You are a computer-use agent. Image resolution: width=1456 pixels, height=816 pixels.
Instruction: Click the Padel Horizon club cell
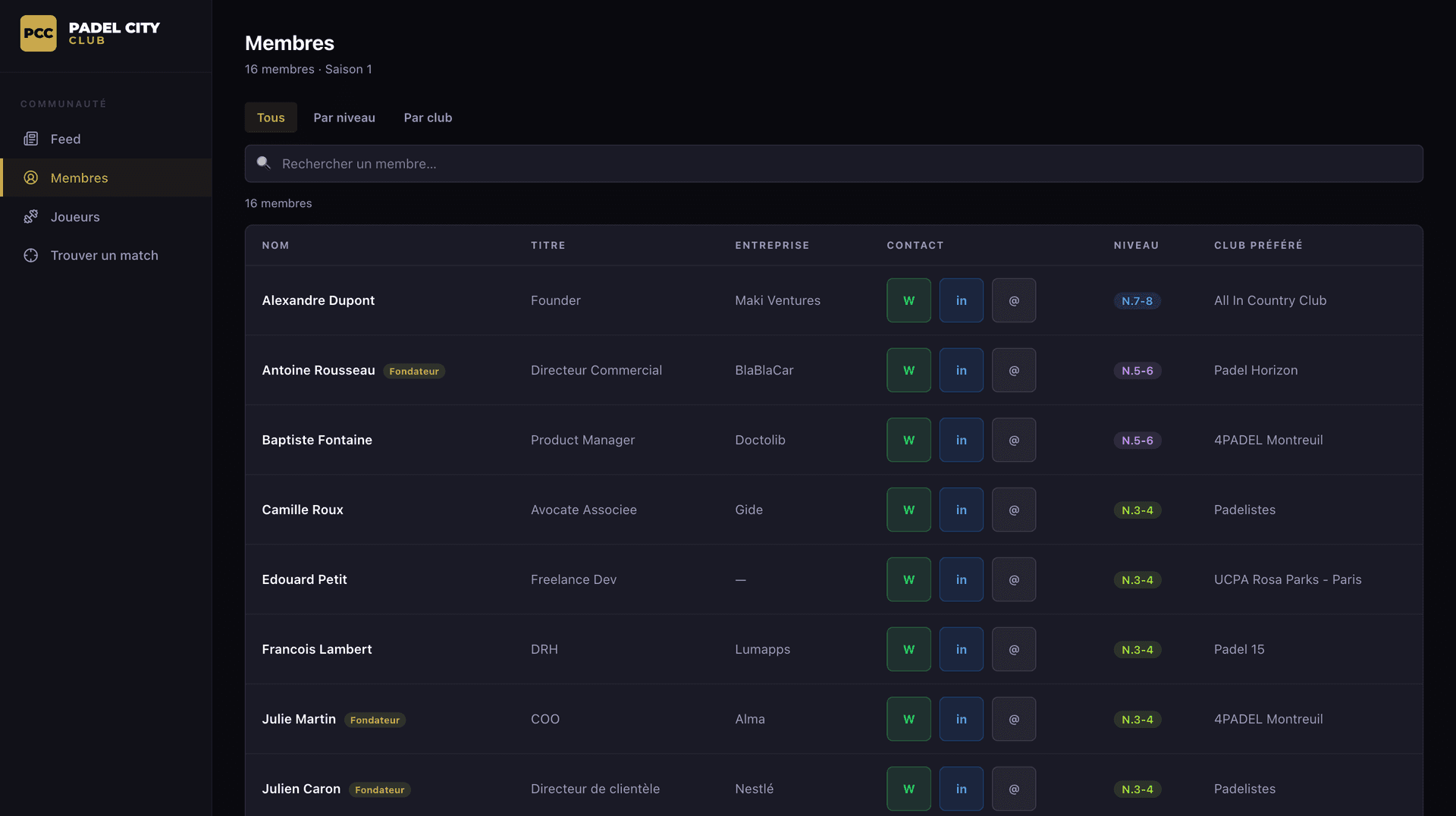(x=1256, y=370)
